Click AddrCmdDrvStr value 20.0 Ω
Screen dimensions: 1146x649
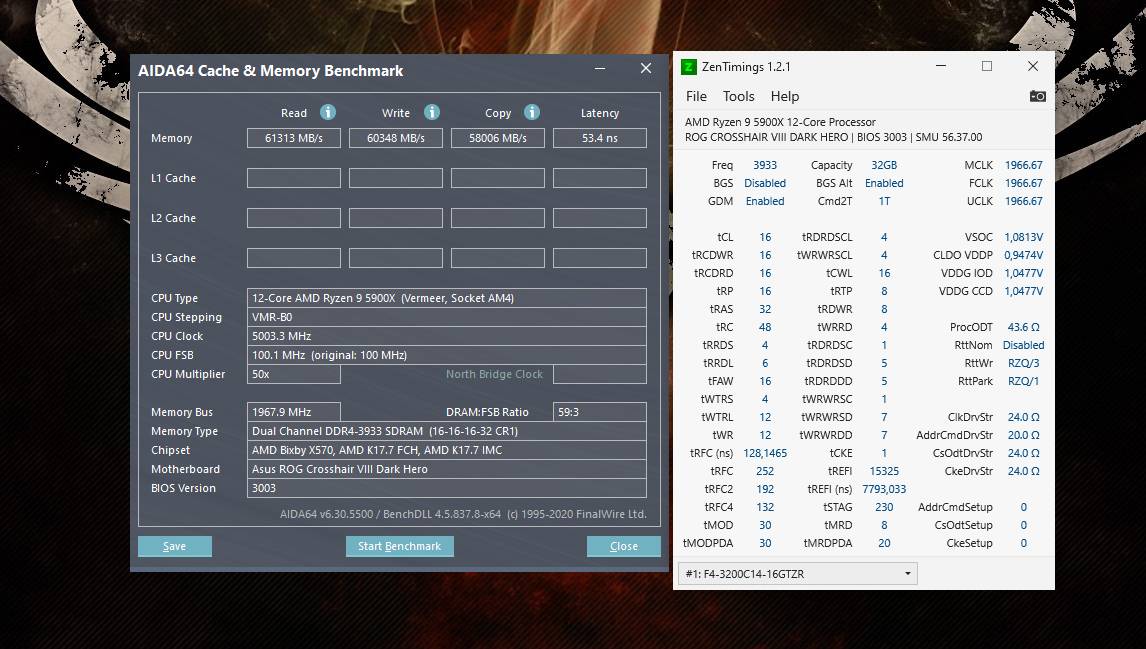point(1023,435)
